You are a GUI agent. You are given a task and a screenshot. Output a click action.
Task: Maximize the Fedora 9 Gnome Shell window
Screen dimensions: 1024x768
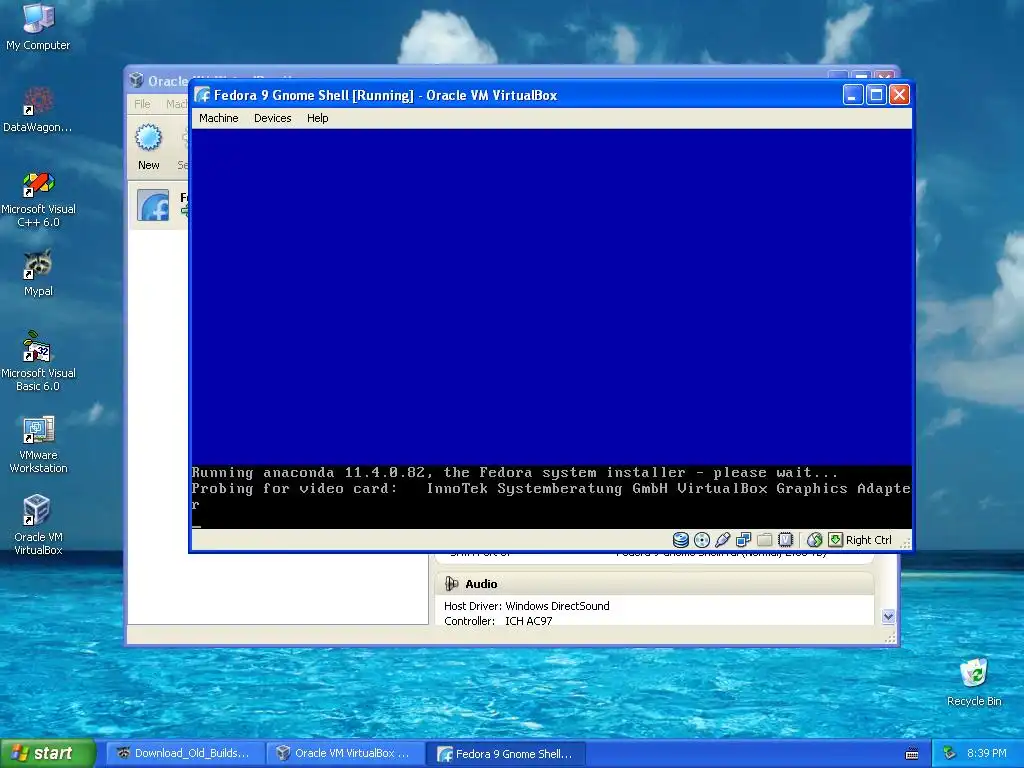point(876,95)
